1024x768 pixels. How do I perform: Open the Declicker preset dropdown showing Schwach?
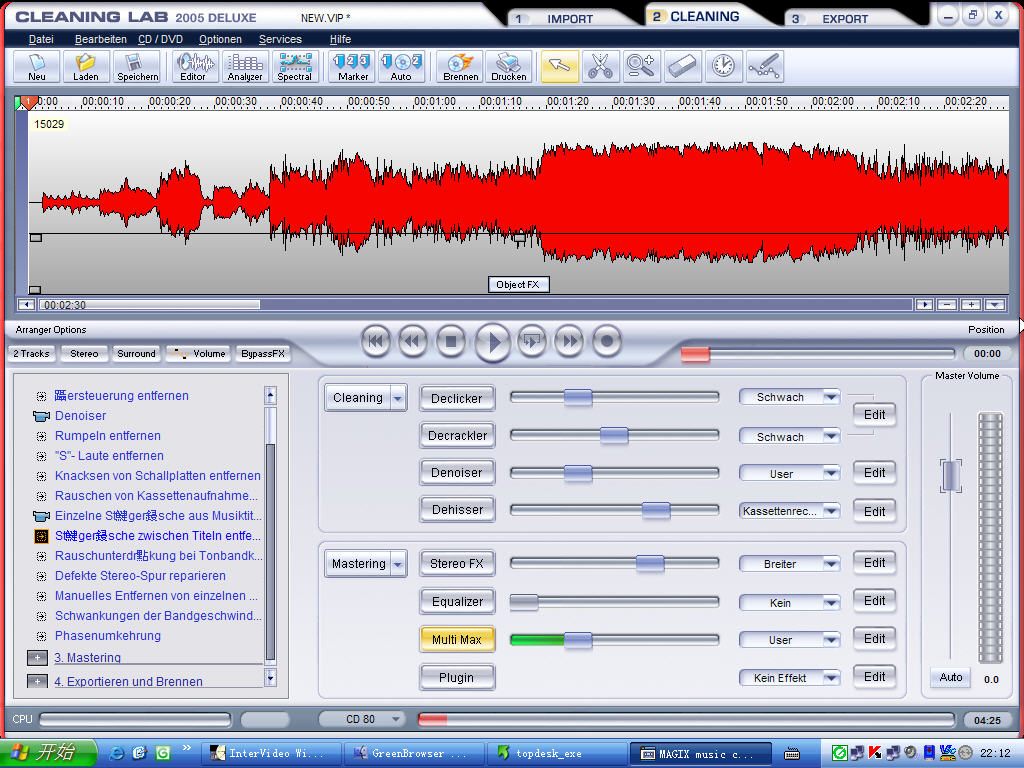pyautogui.click(x=789, y=397)
